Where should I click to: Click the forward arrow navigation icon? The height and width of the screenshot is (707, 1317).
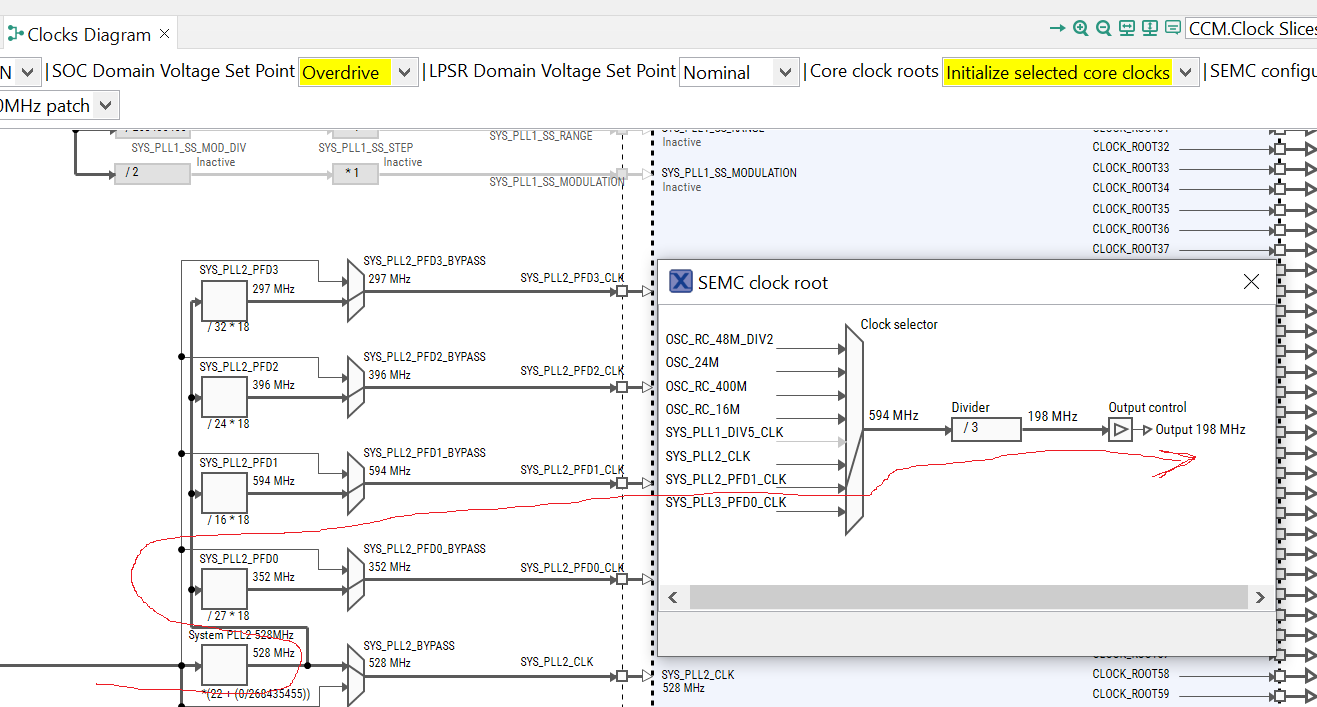coord(1059,28)
